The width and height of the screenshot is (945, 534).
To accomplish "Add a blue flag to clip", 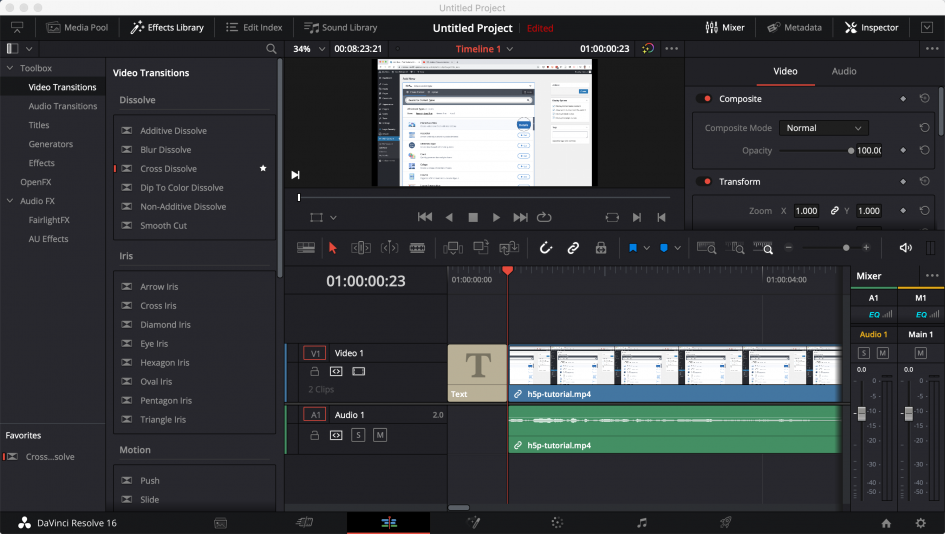I will point(633,248).
